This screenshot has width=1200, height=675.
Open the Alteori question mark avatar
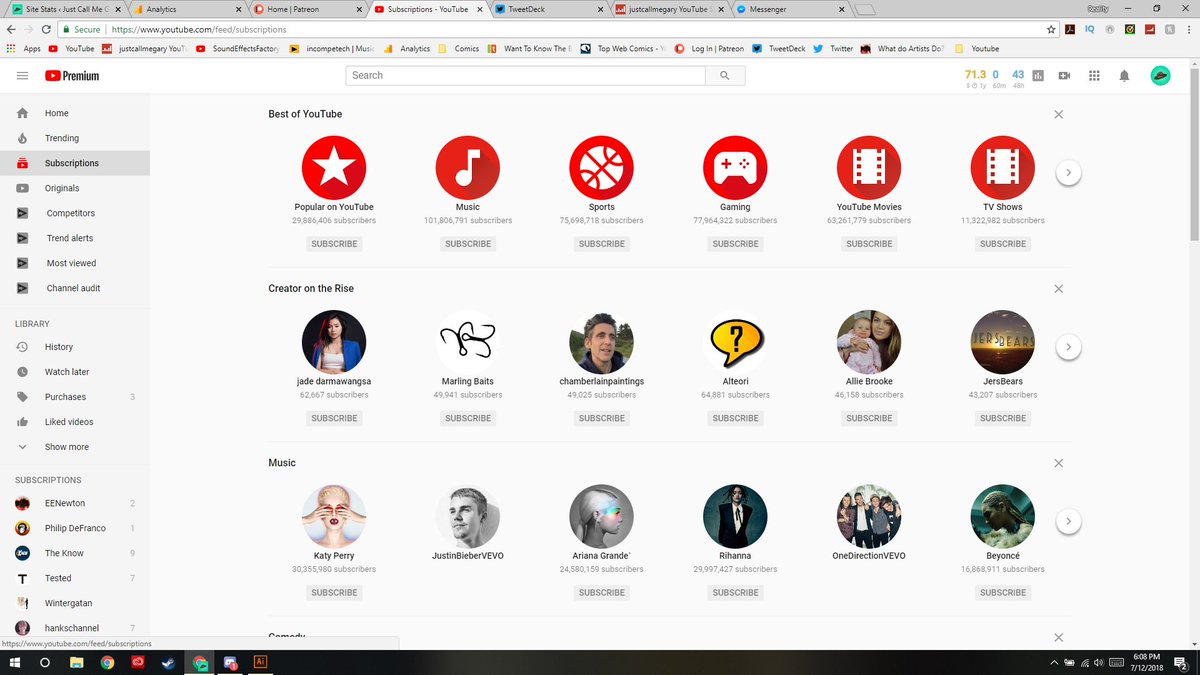[735, 342]
